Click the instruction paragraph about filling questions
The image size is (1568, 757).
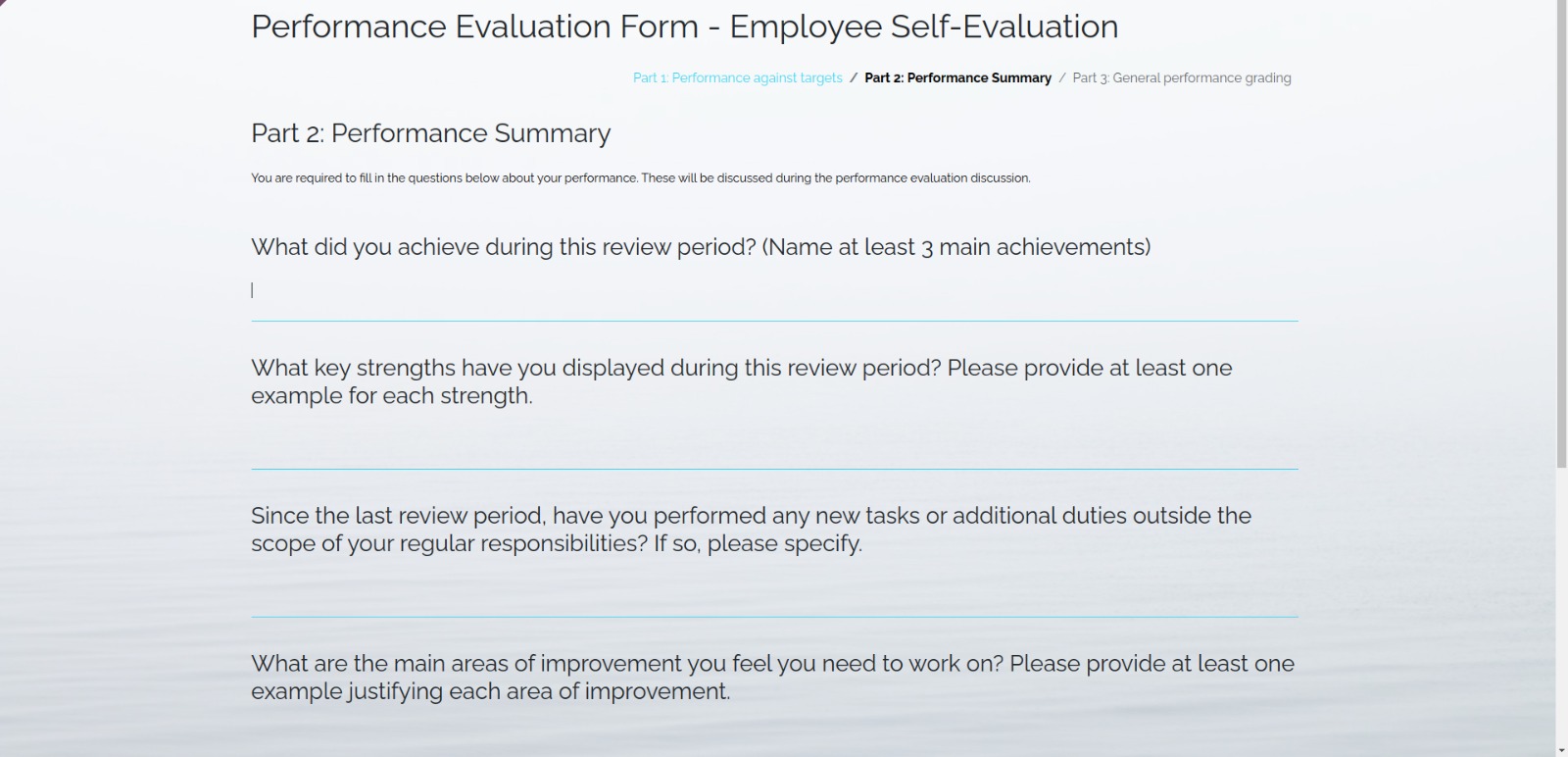641,178
